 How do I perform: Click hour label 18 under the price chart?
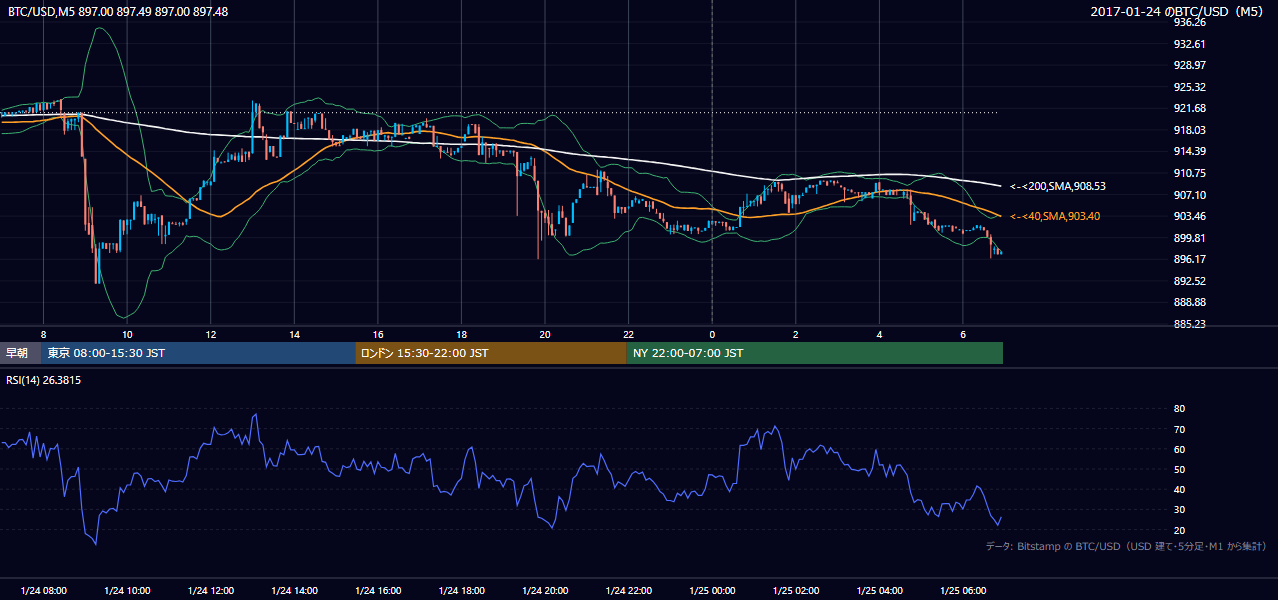point(461,334)
